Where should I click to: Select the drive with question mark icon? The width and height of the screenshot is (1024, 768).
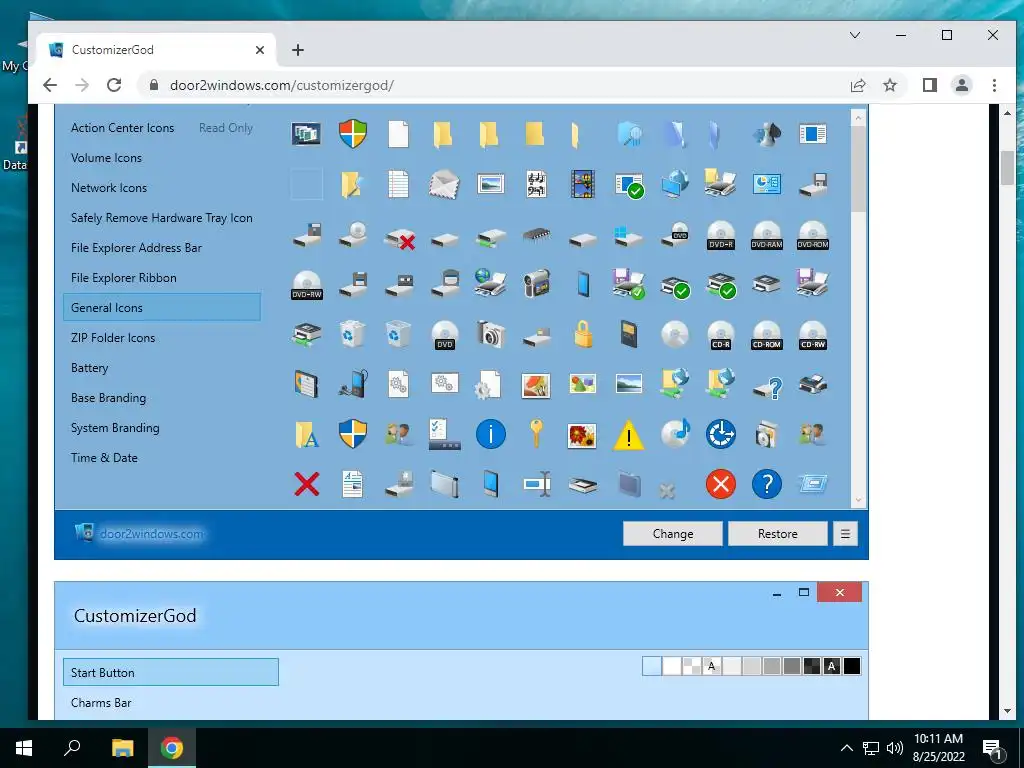point(767,387)
